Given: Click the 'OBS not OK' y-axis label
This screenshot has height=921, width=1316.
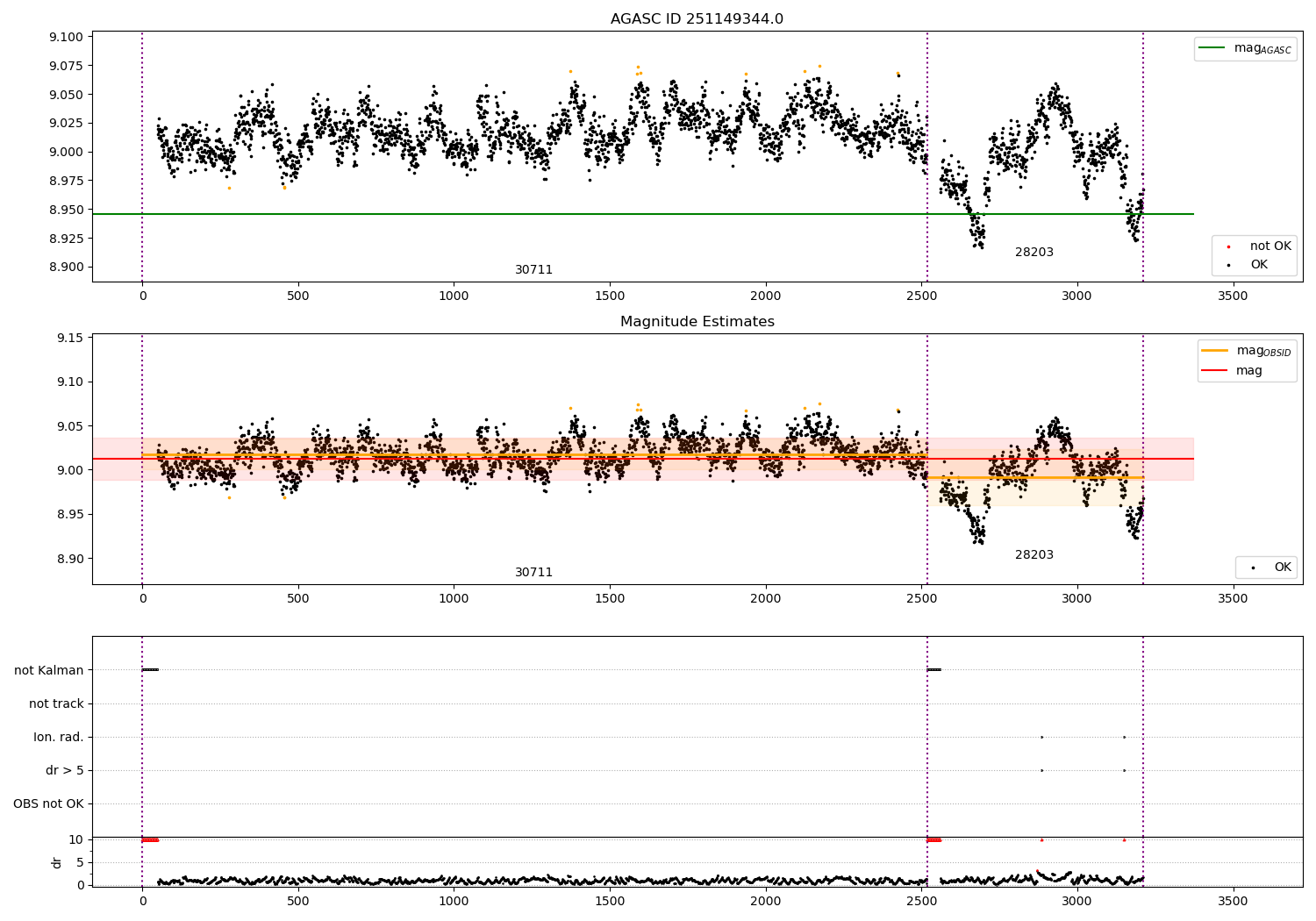Looking at the screenshot, I should [x=48, y=803].
